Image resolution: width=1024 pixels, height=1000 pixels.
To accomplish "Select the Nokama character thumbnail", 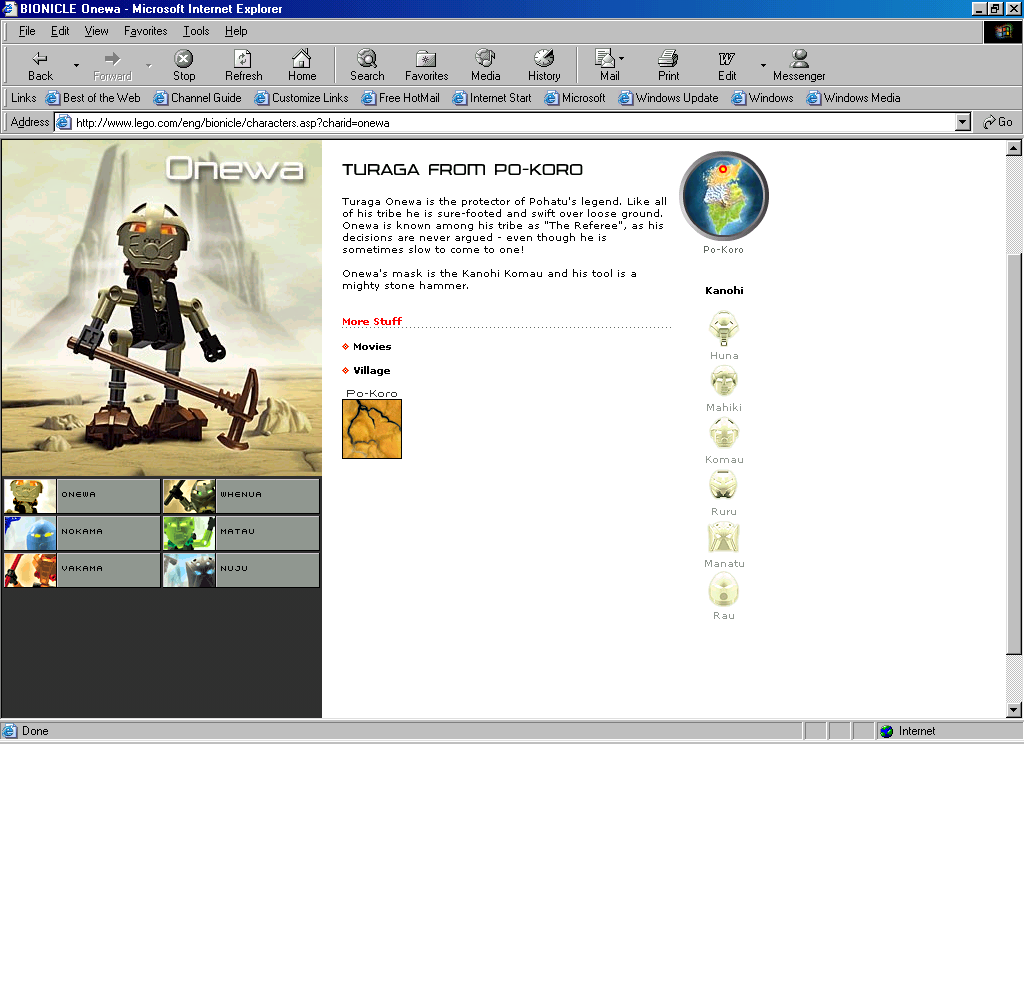I will [82, 532].
